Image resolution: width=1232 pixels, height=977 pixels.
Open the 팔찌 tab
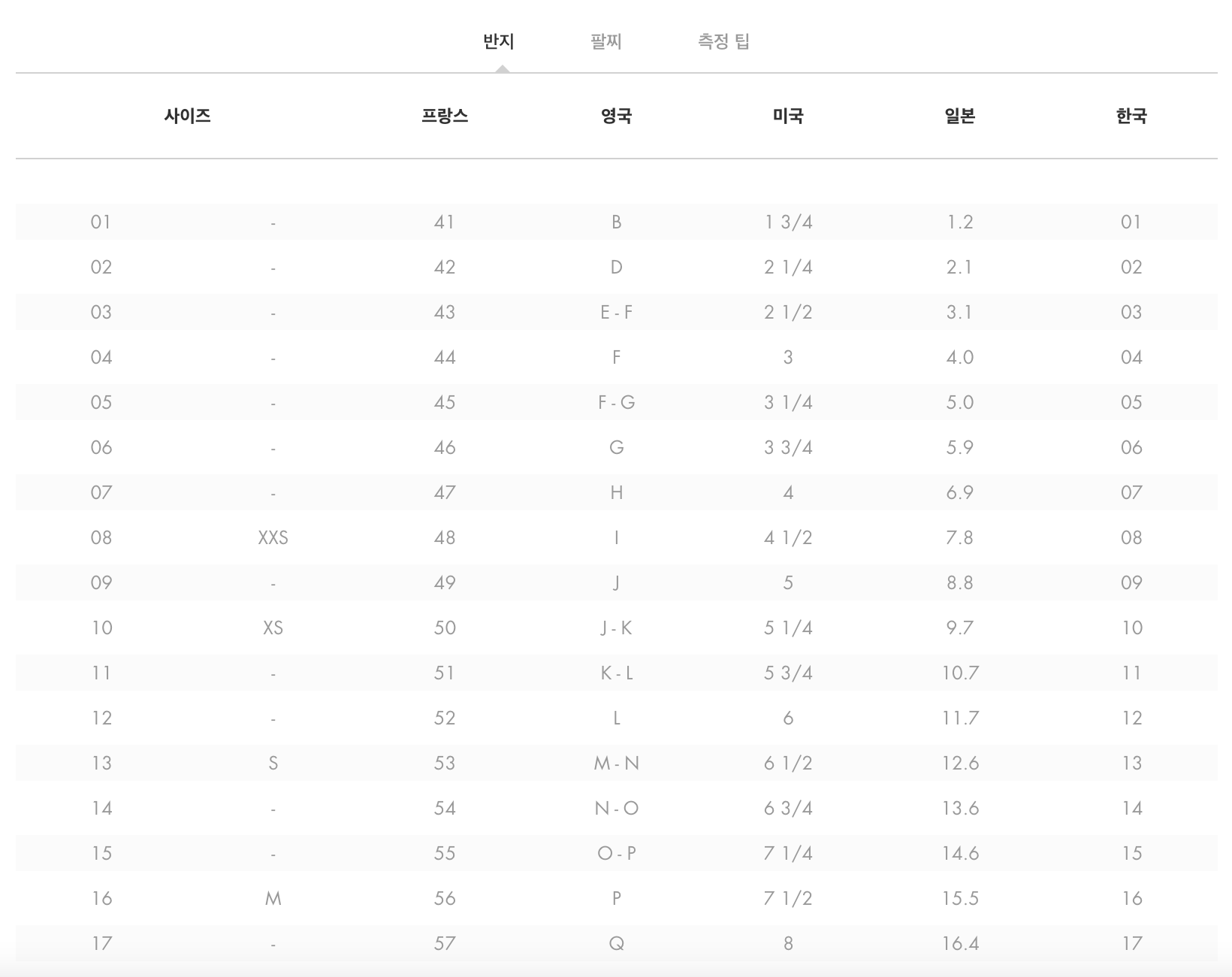(x=606, y=41)
